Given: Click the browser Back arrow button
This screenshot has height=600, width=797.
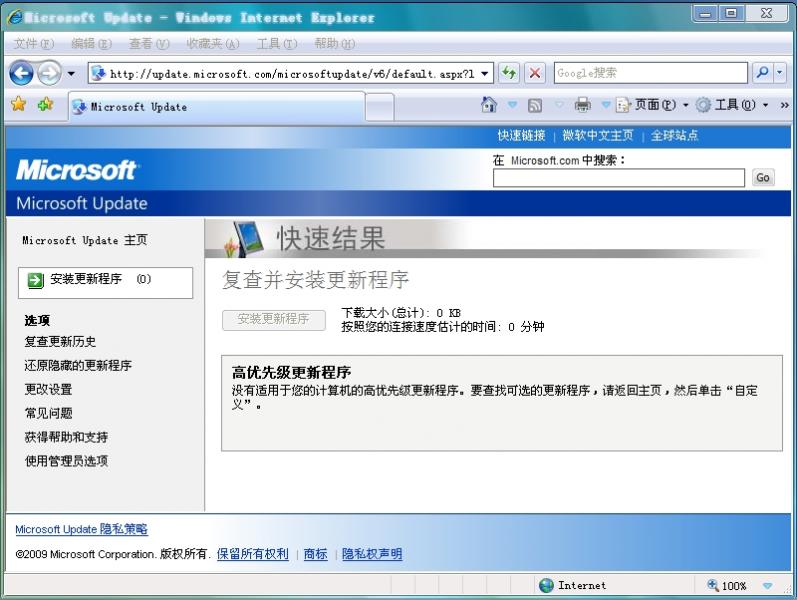Looking at the screenshot, I should click(x=21, y=74).
